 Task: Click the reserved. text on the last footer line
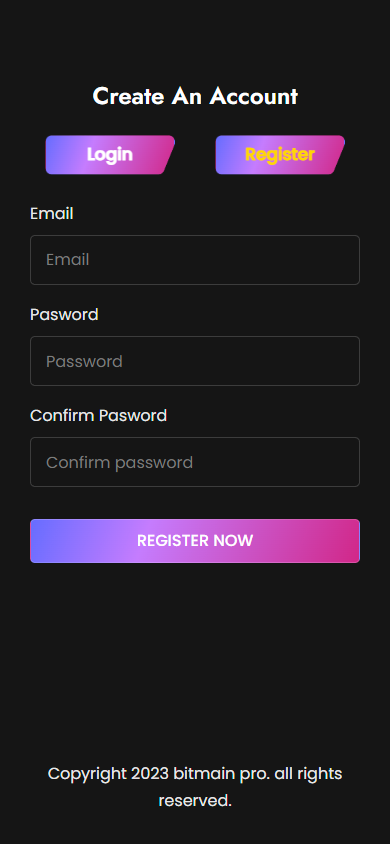195,801
